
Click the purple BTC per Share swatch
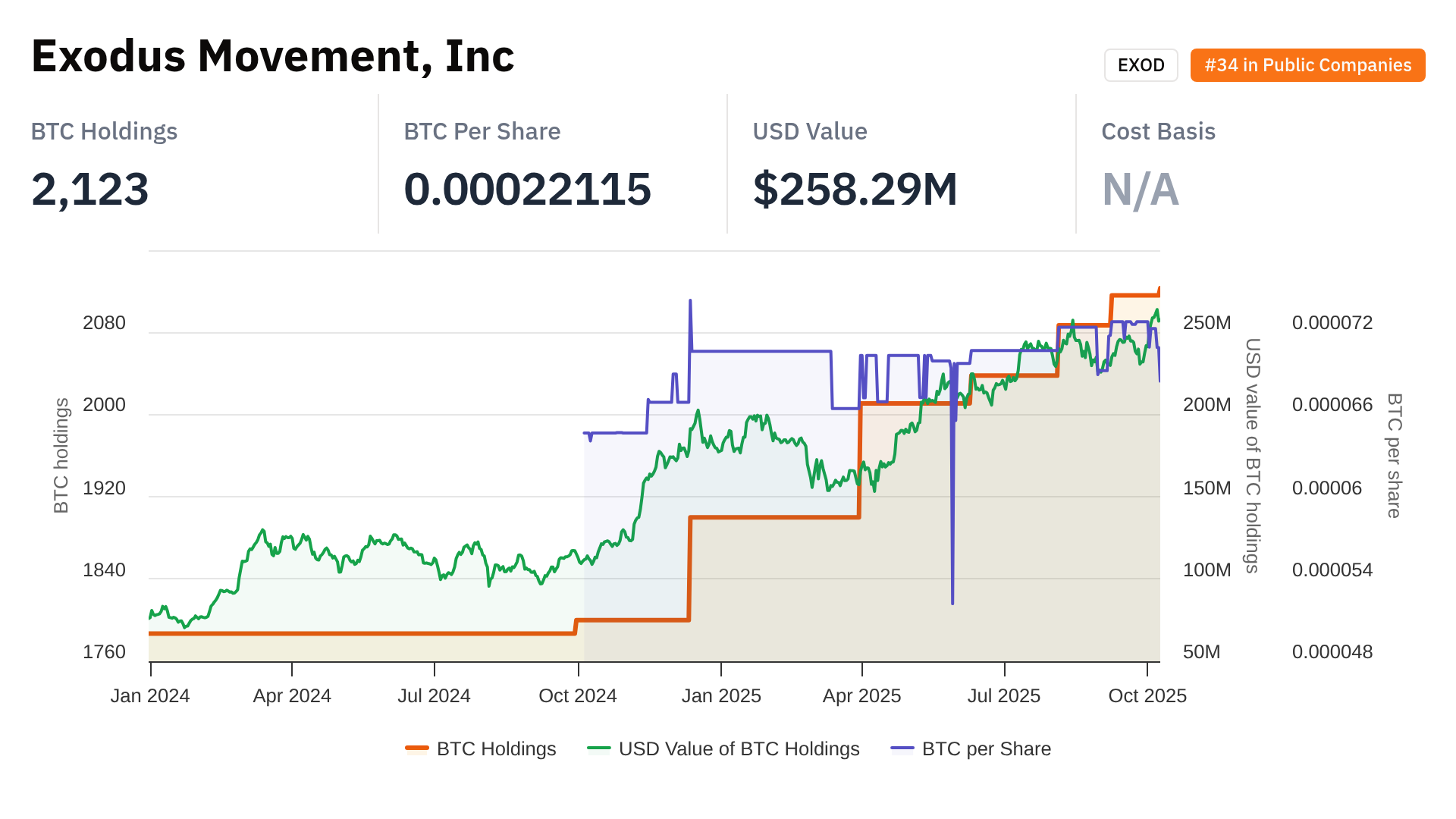click(902, 749)
